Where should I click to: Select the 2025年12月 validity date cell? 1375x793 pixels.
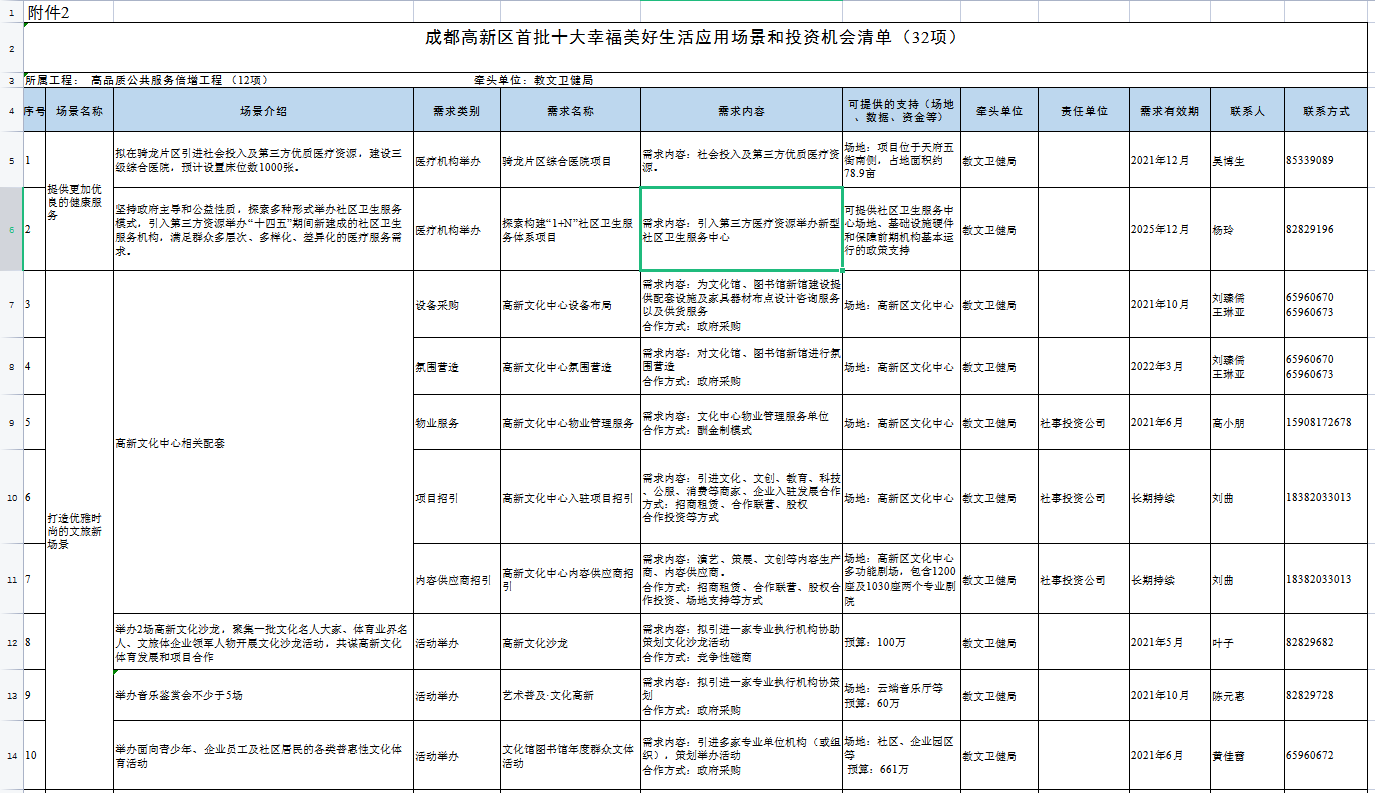pyautogui.click(x=1169, y=229)
